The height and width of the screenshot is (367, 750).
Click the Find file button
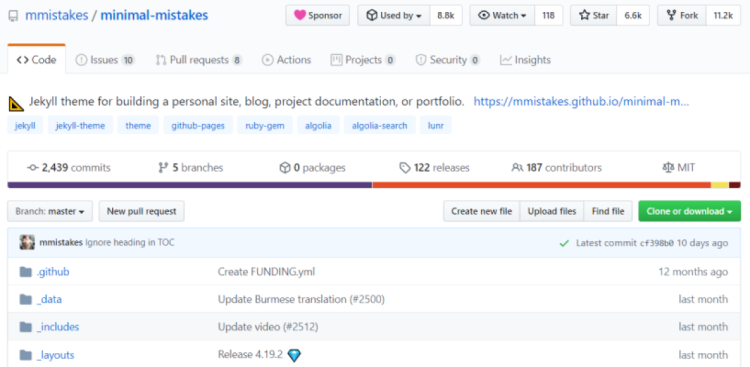coord(608,211)
